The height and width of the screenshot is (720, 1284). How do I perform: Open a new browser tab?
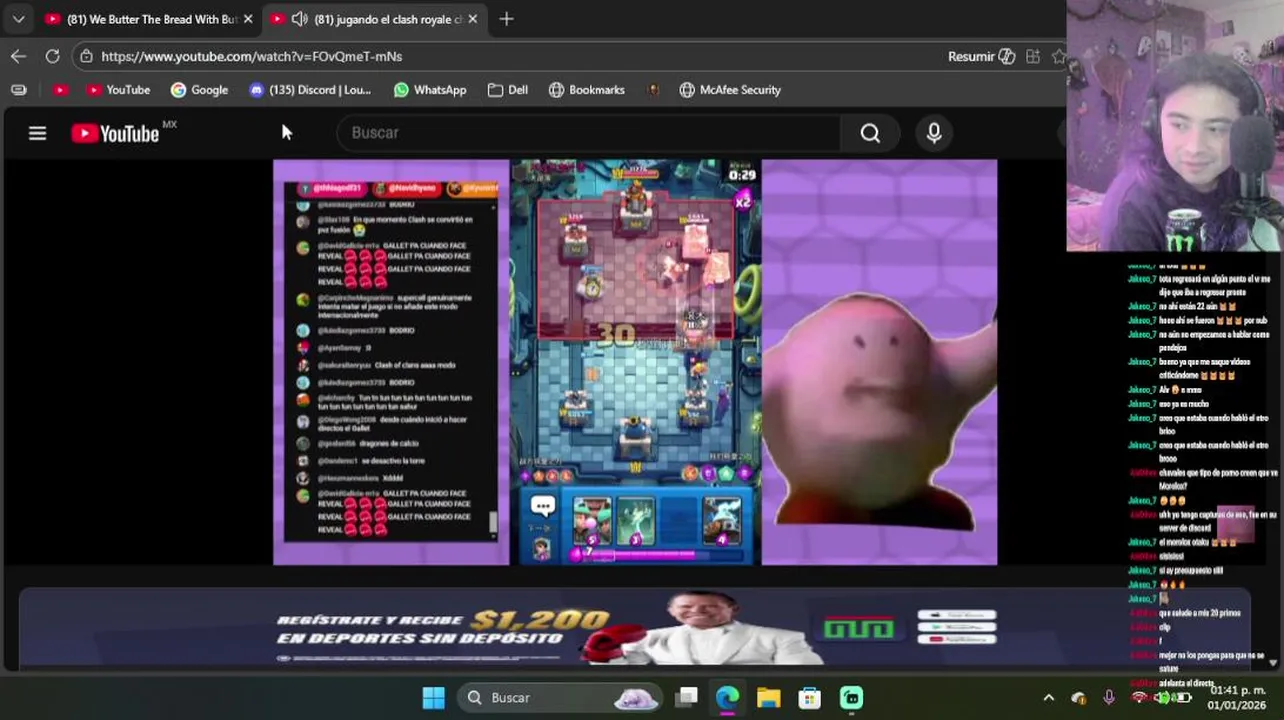click(506, 19)
